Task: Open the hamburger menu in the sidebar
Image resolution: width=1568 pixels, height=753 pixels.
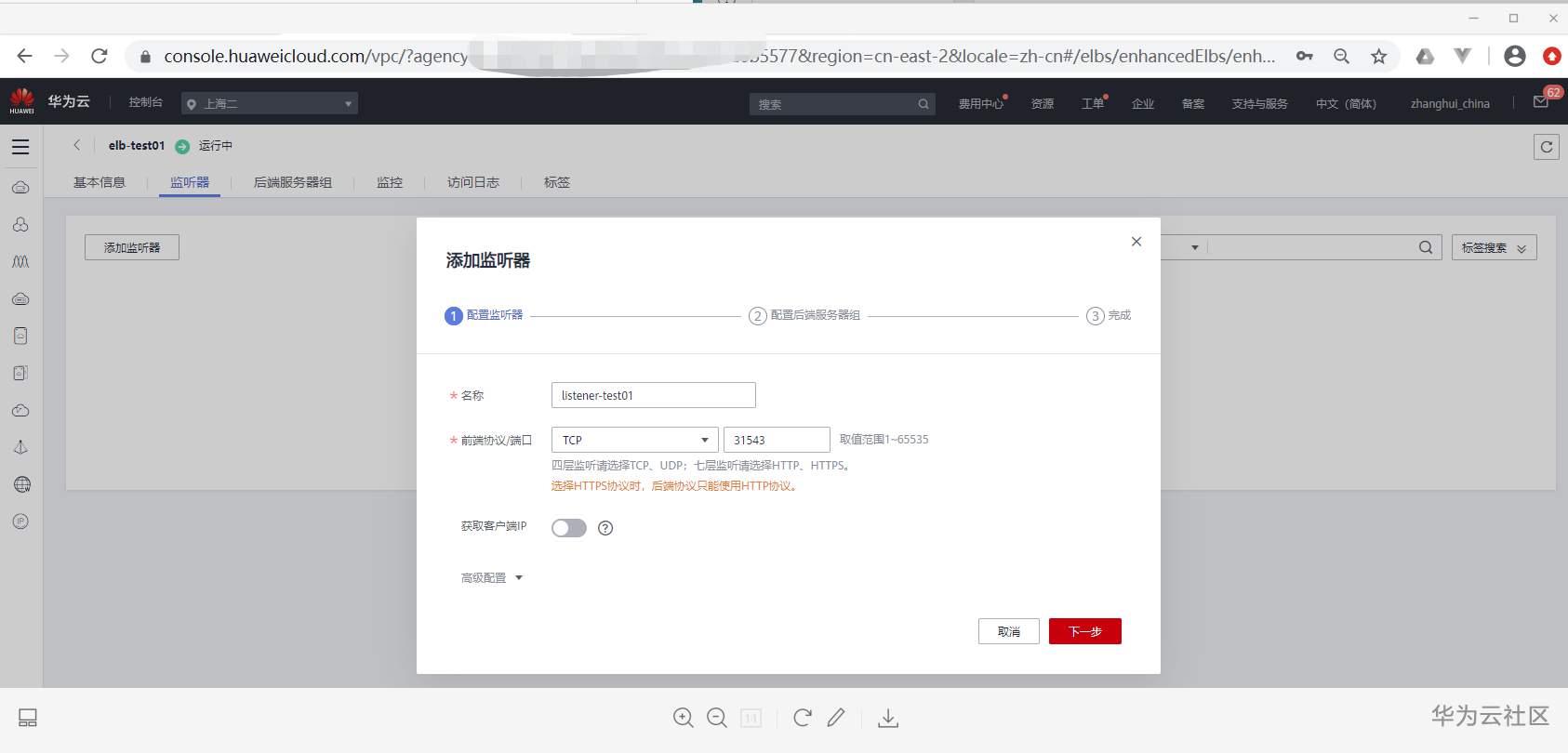Action: [x=20, y=147]
